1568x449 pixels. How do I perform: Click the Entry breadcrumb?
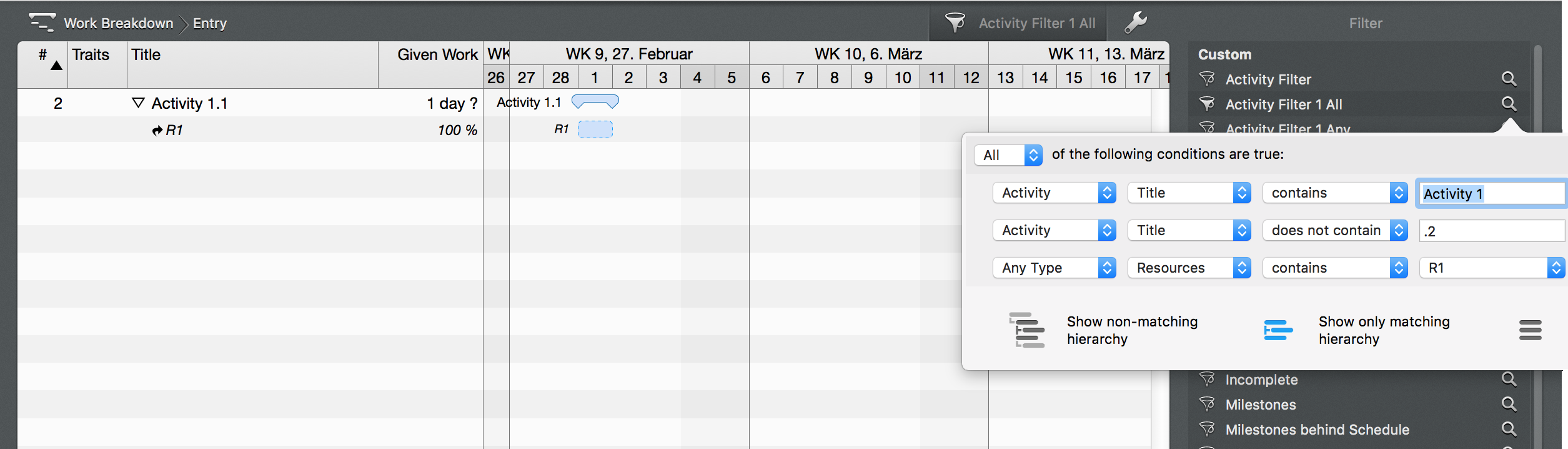(209, 23)
